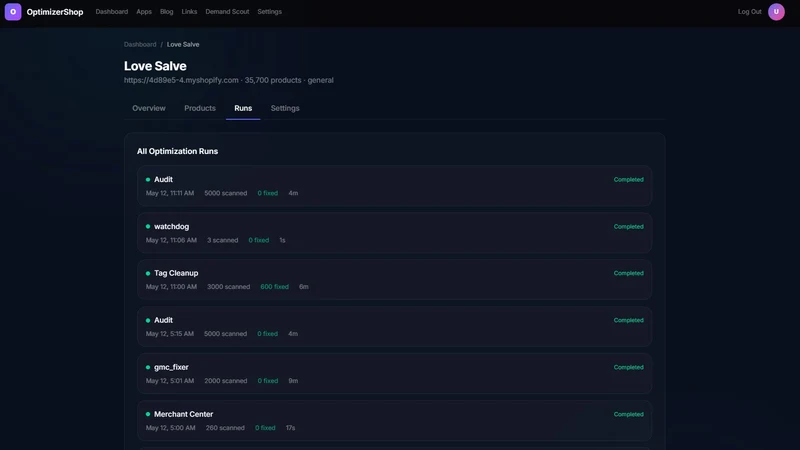The image size is (800, 450).
Task: Click 'May 12, 11:06 AM' timestamp
Action: tap(171, 240)
